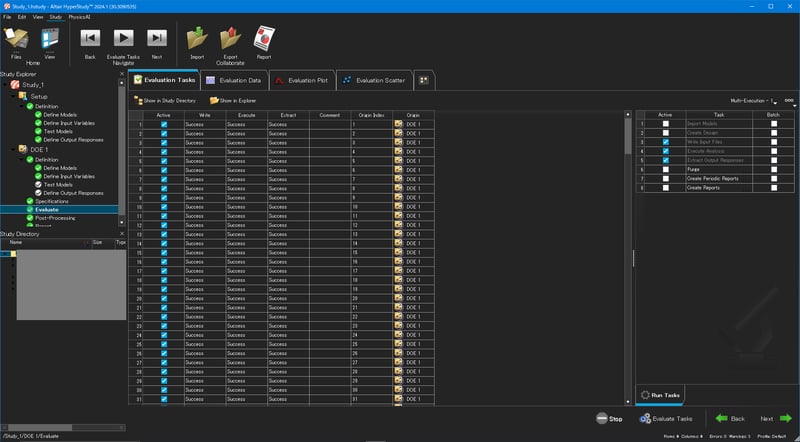Click the evaluation table vertical scrollbar
Screen dimensions: 800x442
[628, 258]
